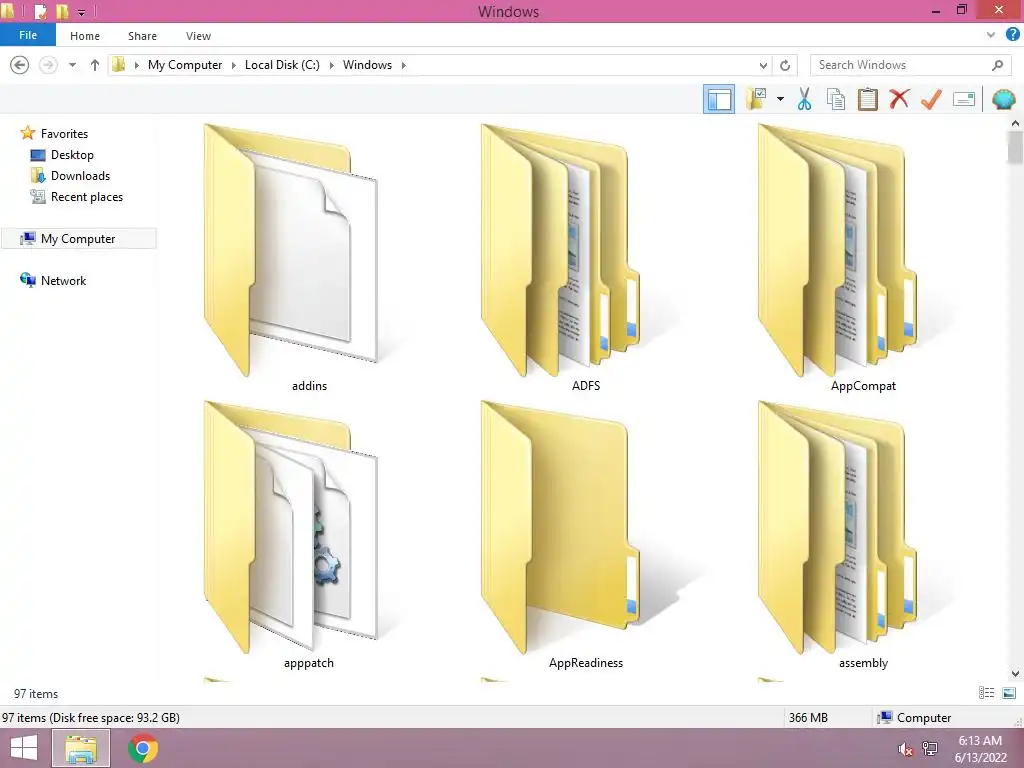Open the File tab
Image resolution: width=1024 pixels, height=768 pixels.
coord(28,35)
